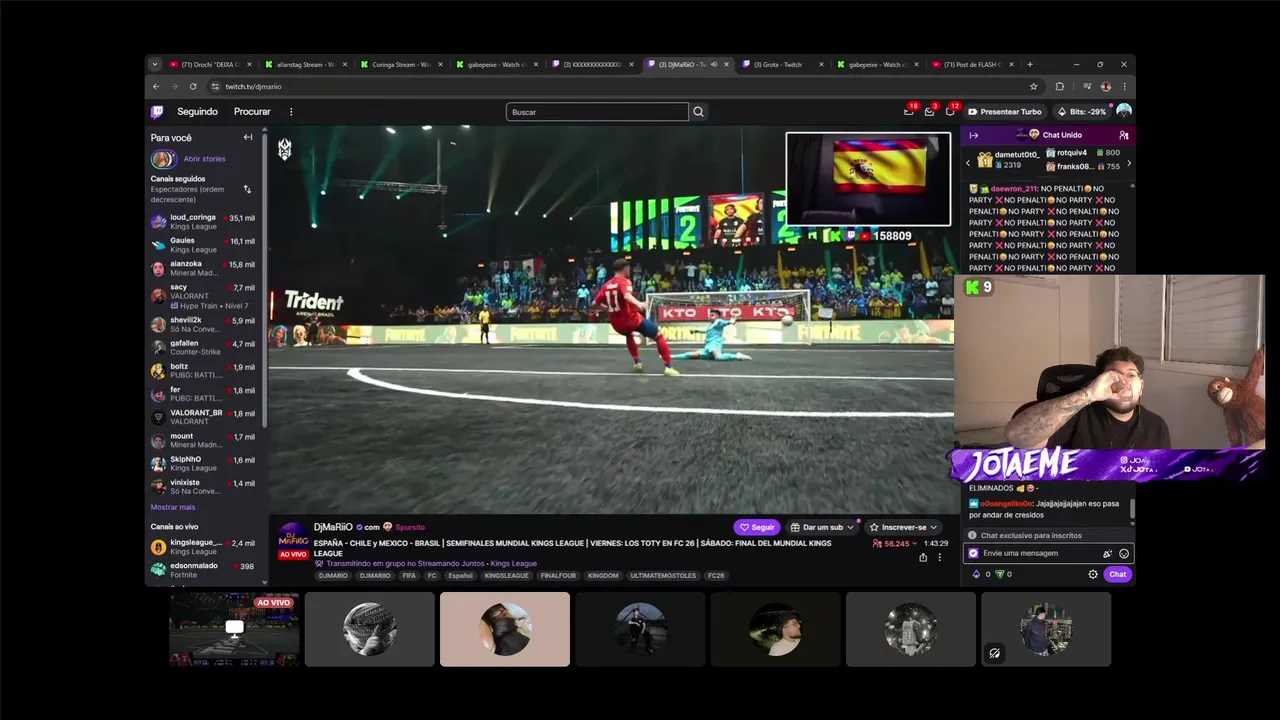Screen dimensions: 1280x720
Task: Send message with the Chat button
Action: (x=1117, y=574)
